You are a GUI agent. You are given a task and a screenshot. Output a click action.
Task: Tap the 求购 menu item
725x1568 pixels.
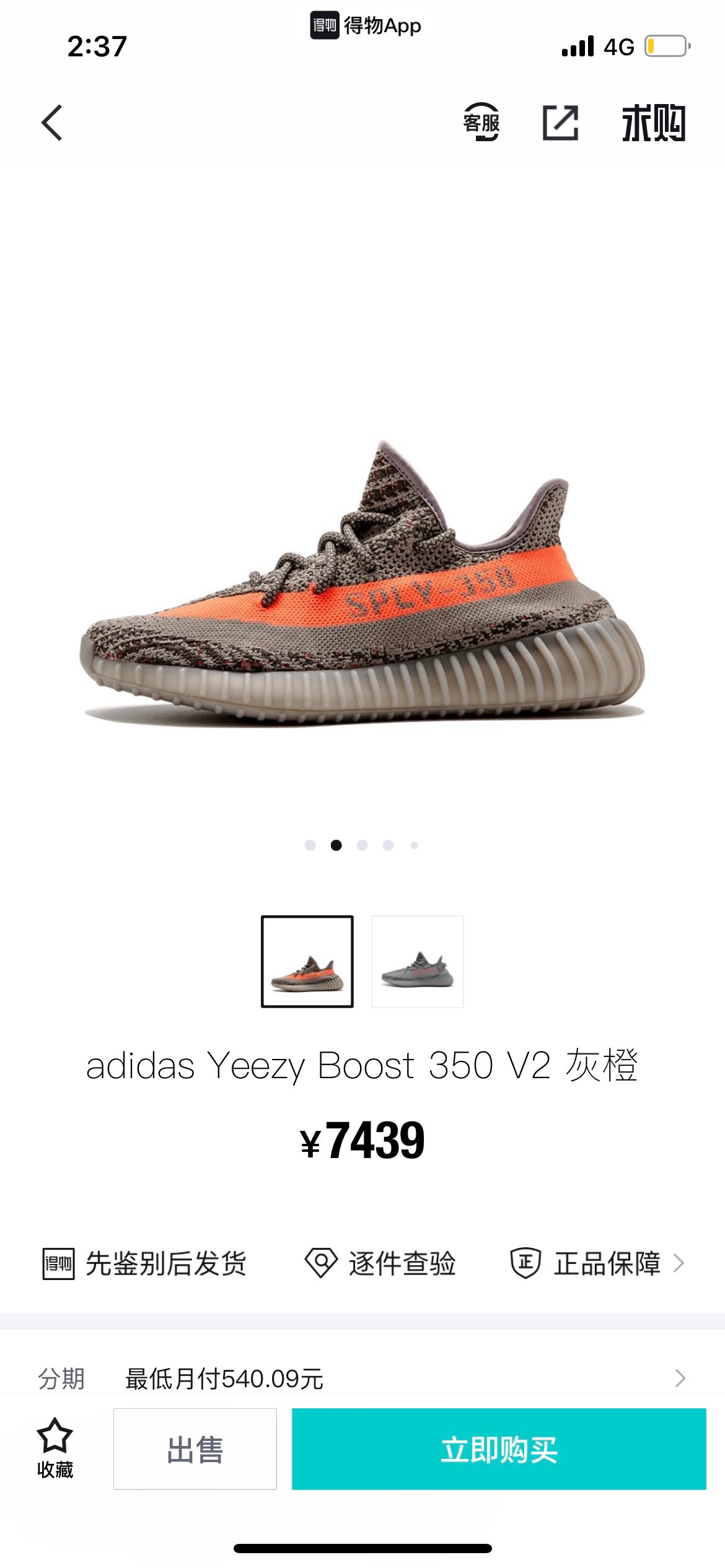pyautogui.click(x=654, y=123)
